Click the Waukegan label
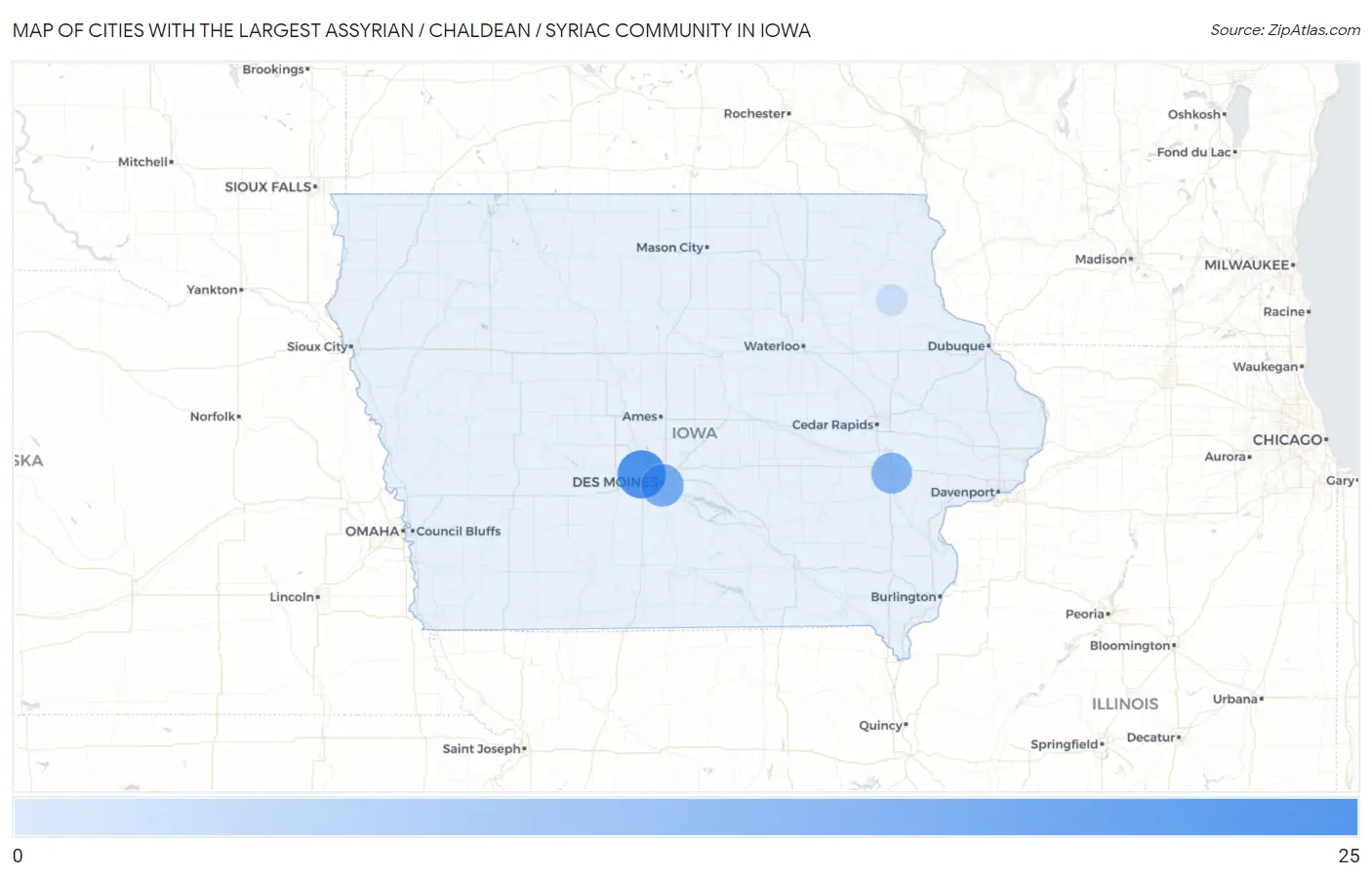 tap(1265, 367)
